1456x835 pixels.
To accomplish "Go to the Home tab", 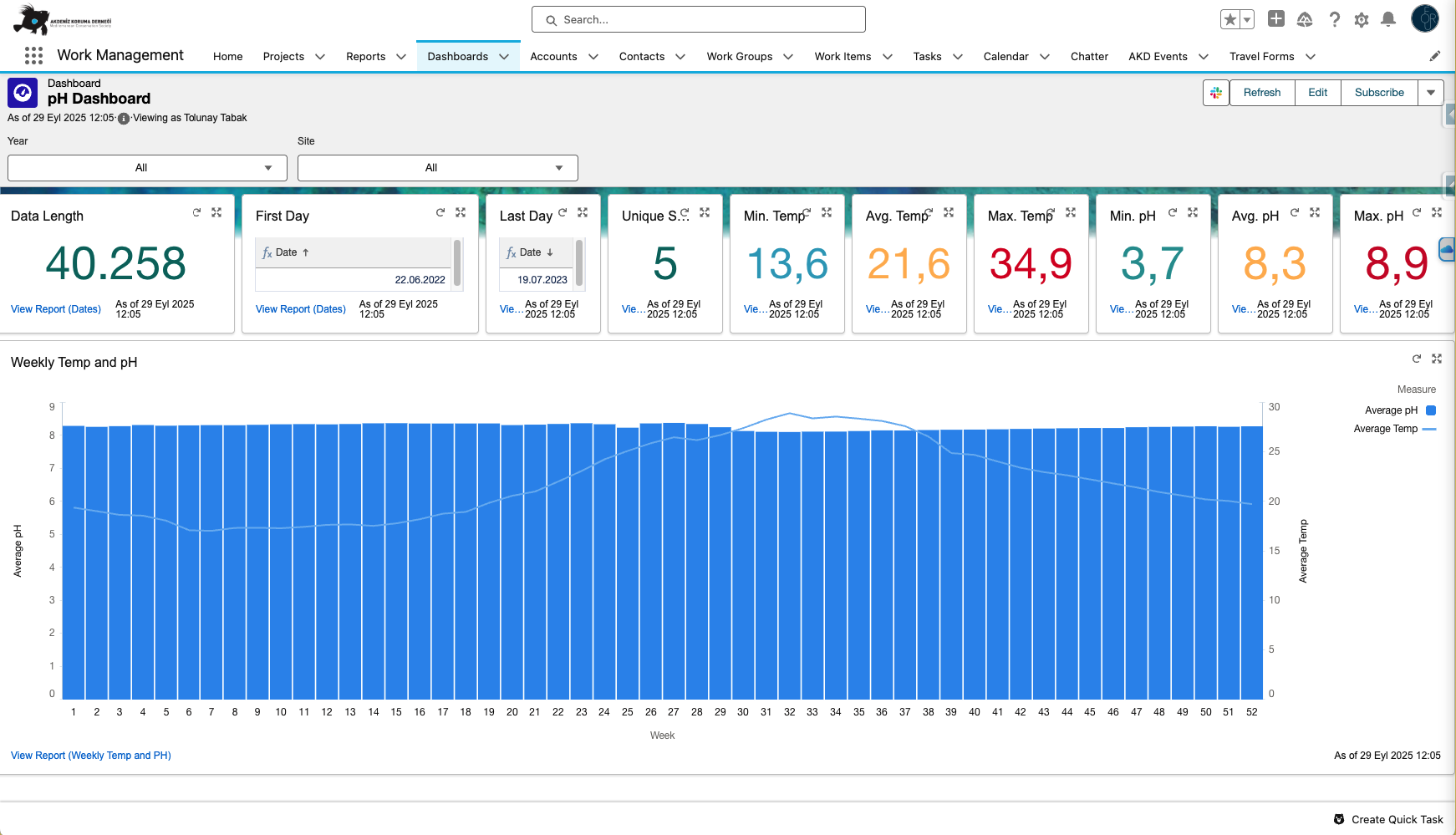I will (x=227, y=57).
